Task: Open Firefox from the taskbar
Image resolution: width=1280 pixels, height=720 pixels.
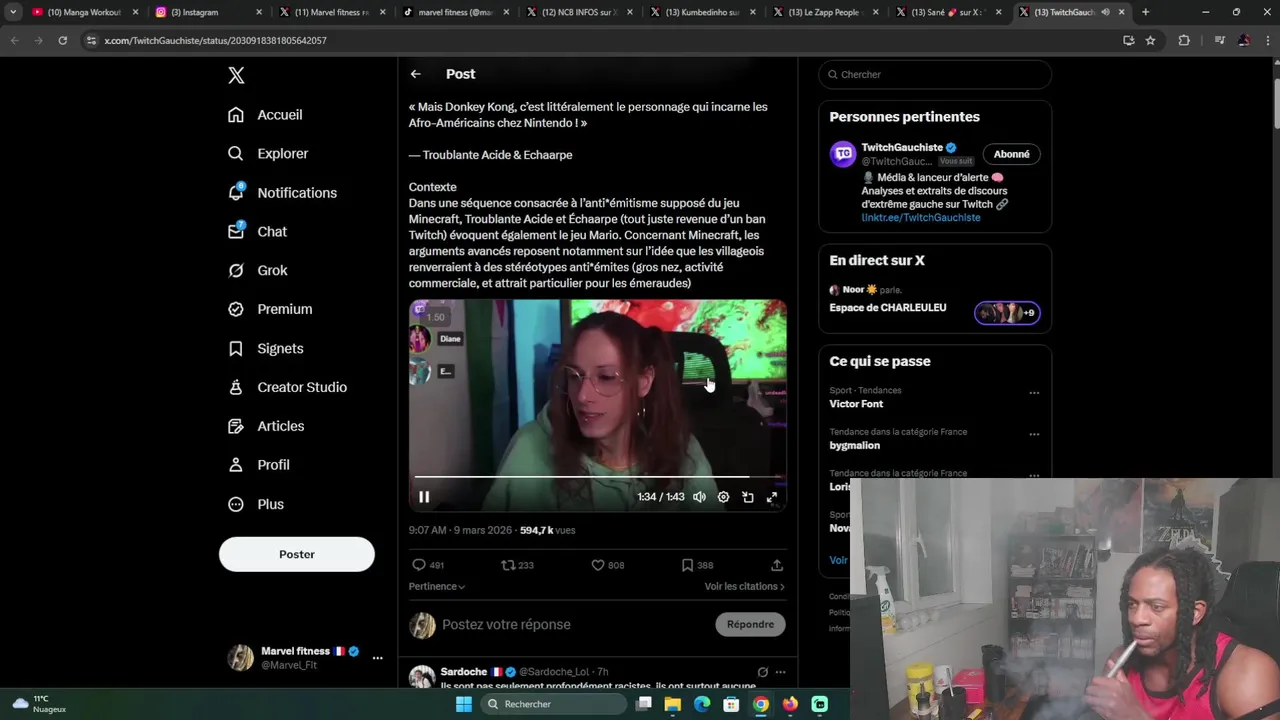Action: pos(790,704)
